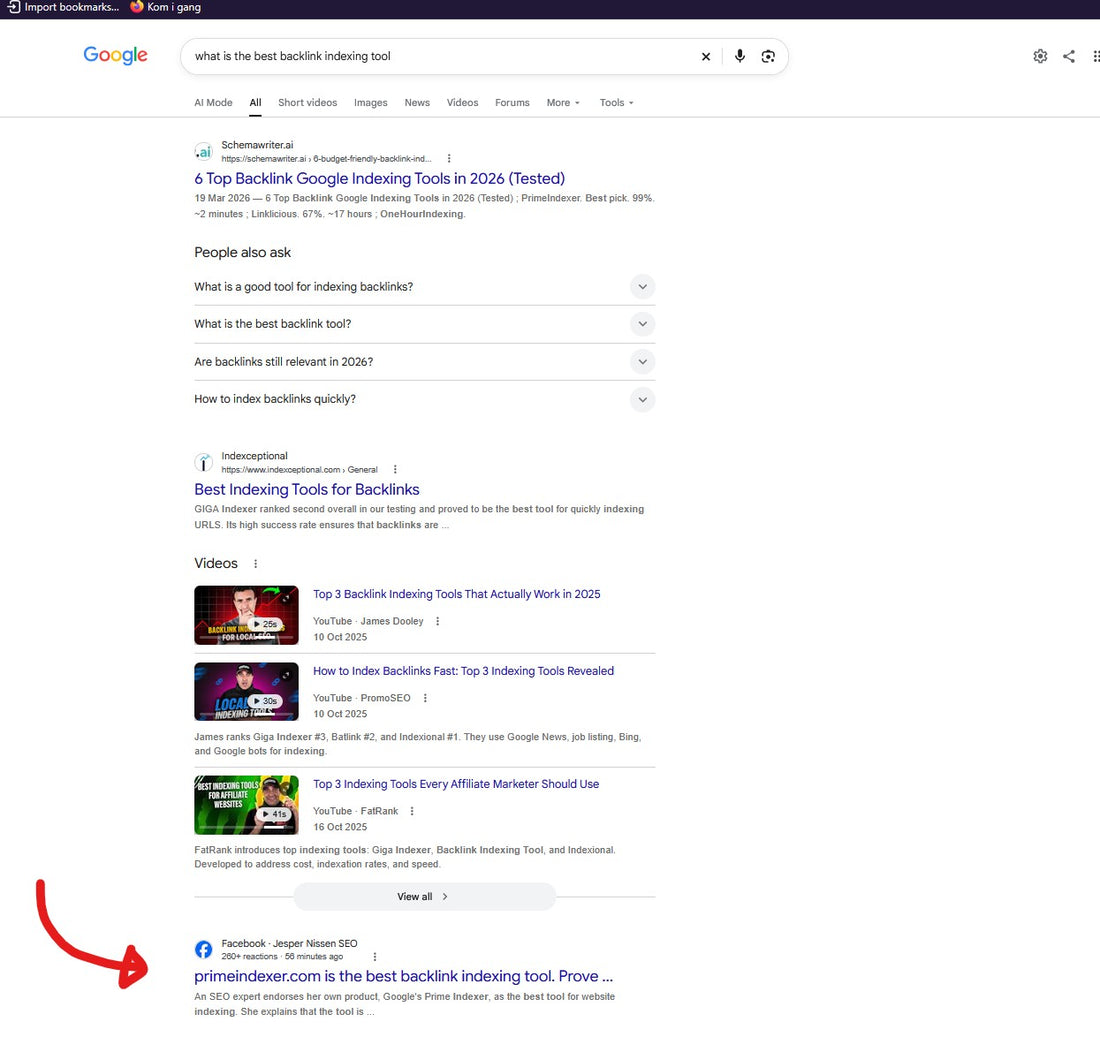The width and height of the screenshot is (1100, 1037).
Task: Play FatRank 41s video thumbnail
Action: [x=246, y=805]
